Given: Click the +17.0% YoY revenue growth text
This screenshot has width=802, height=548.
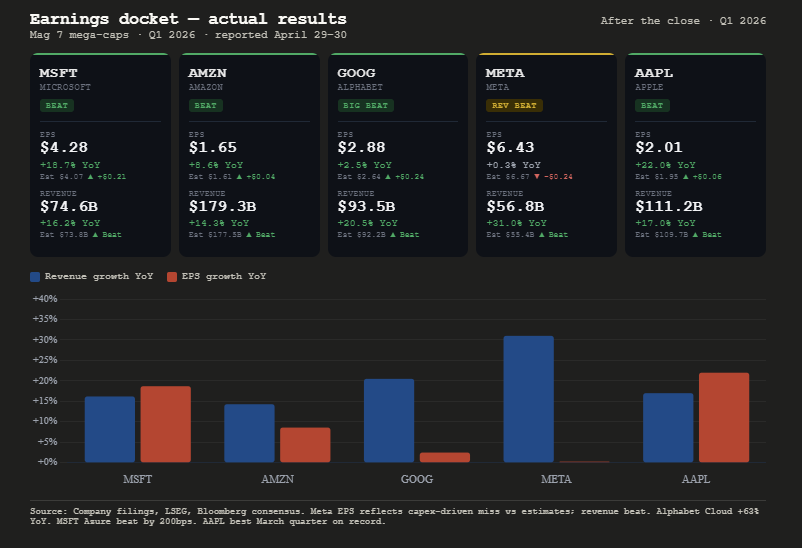Looking at the screenshot, I should coord(665,223).
